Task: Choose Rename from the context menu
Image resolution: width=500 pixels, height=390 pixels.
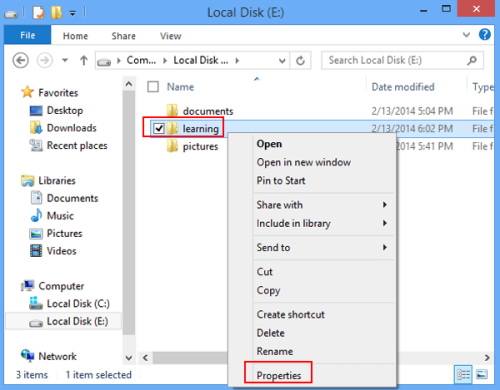Action: point(275,351)
